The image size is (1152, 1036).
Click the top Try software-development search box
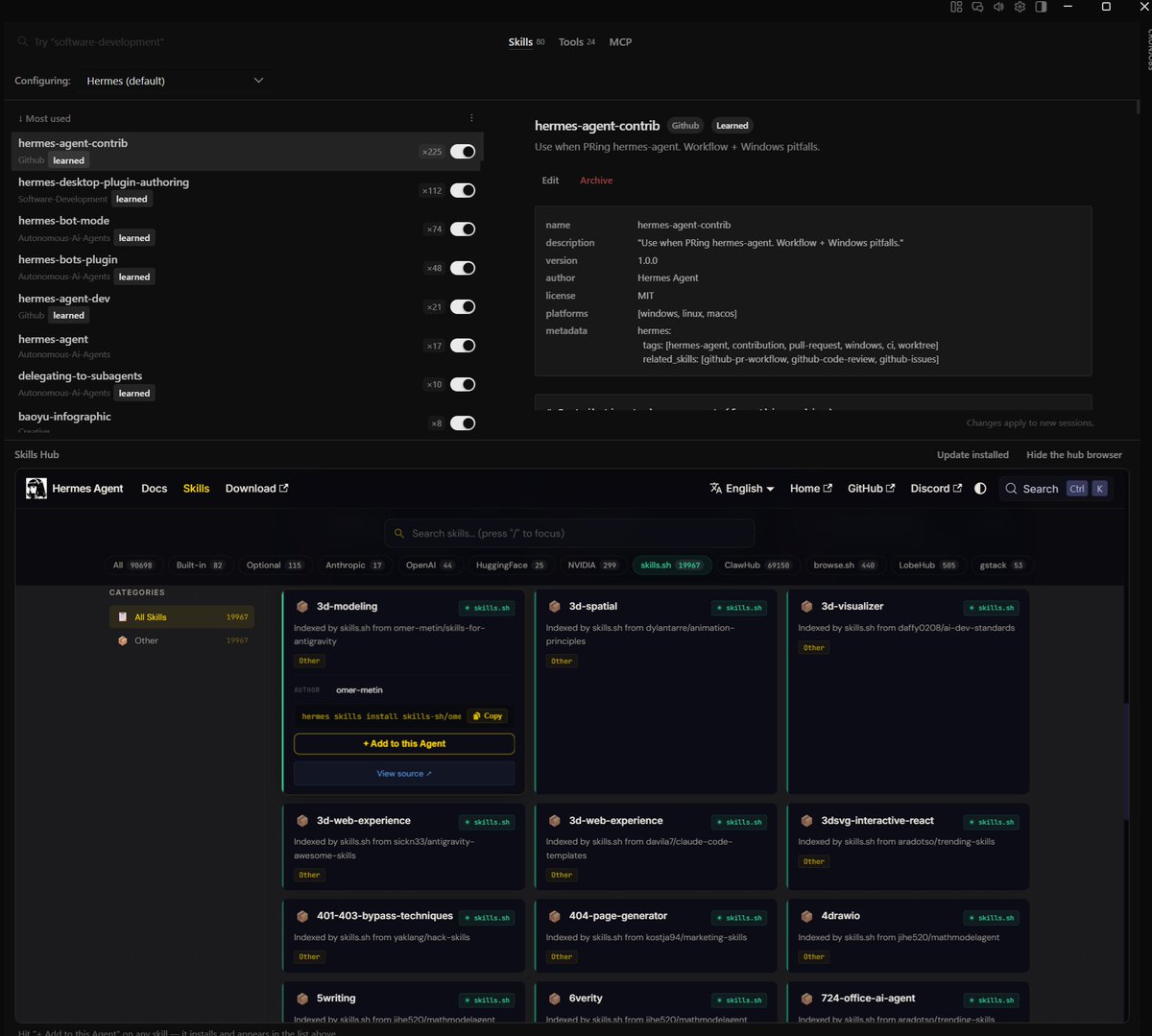99,42
